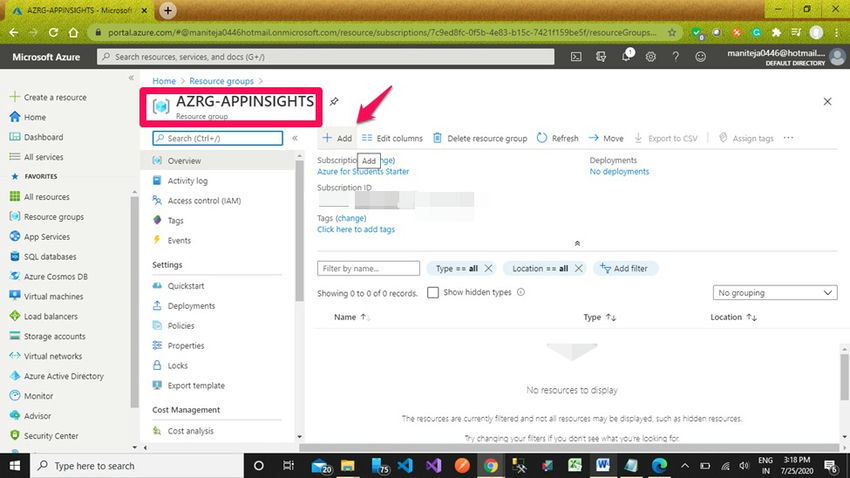Image resolution: width=850 pixels, height=478 pixels.
Task: Send feedback via smiley icon
Action: pyautogui.click(x=700, y=56)
